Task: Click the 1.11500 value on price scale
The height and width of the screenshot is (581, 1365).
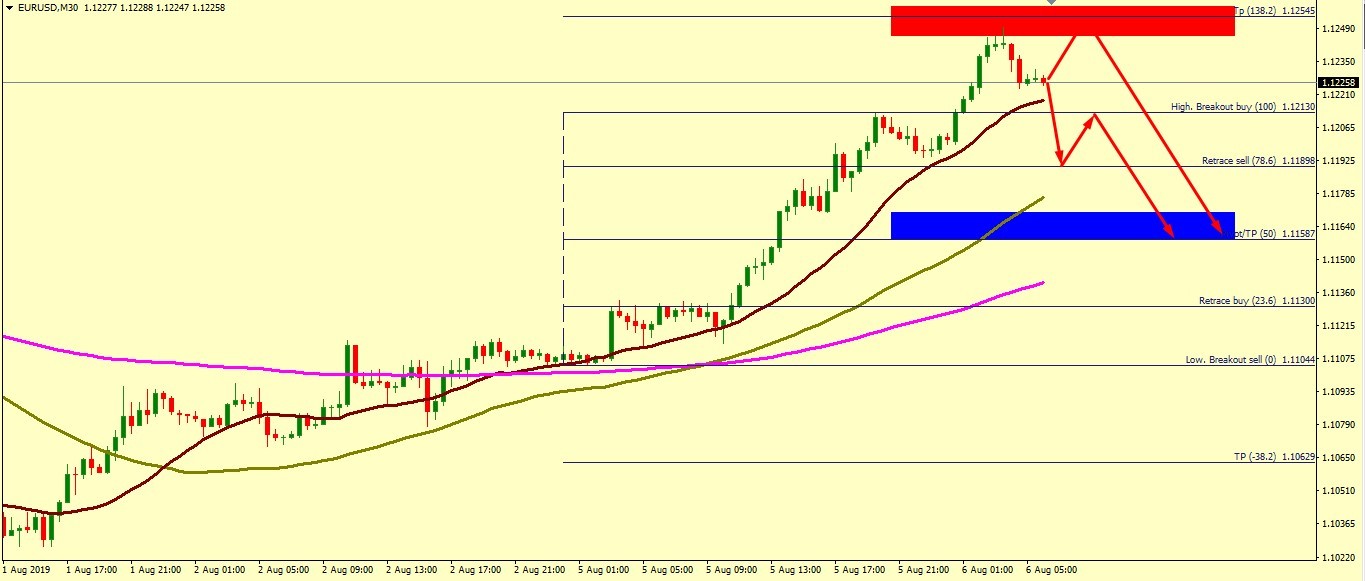Action: (1338, 259)
